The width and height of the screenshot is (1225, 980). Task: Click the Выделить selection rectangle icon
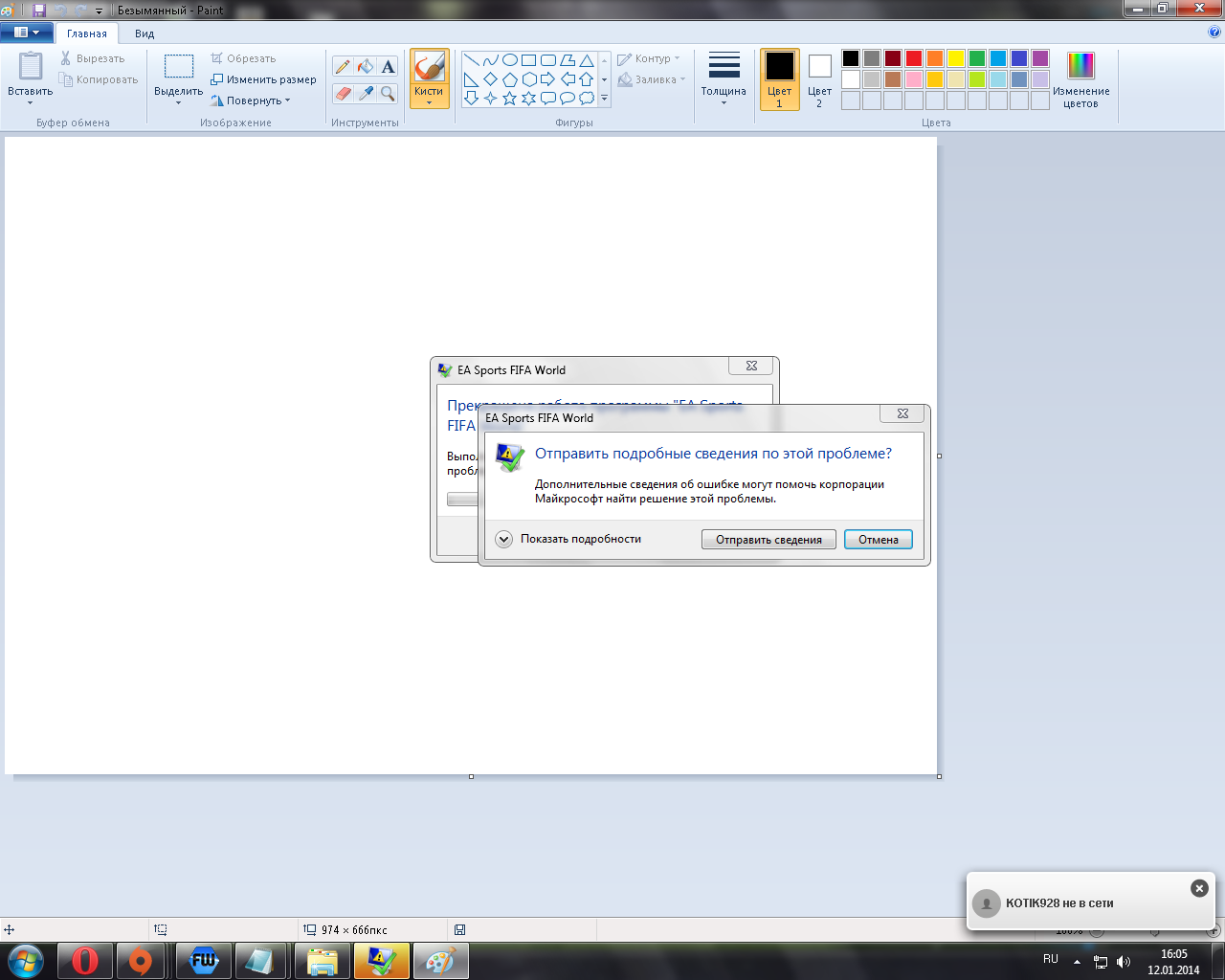coord(179,66)
